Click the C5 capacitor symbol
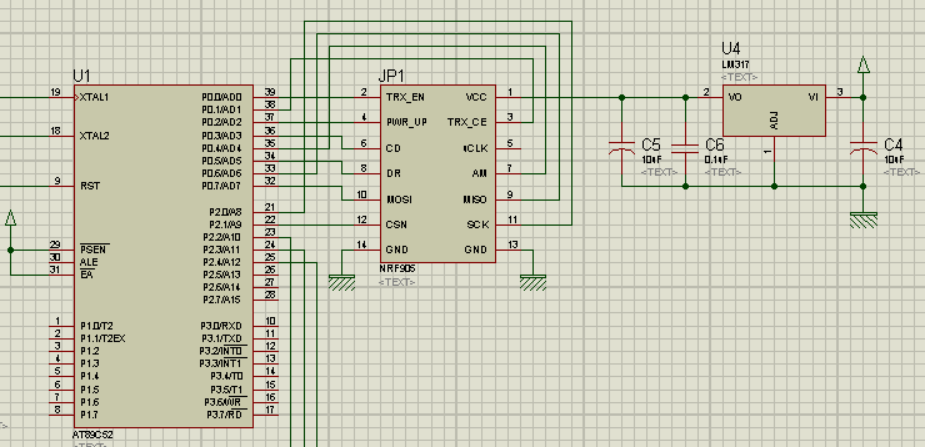Screen dimensions: 925x447 622,148
